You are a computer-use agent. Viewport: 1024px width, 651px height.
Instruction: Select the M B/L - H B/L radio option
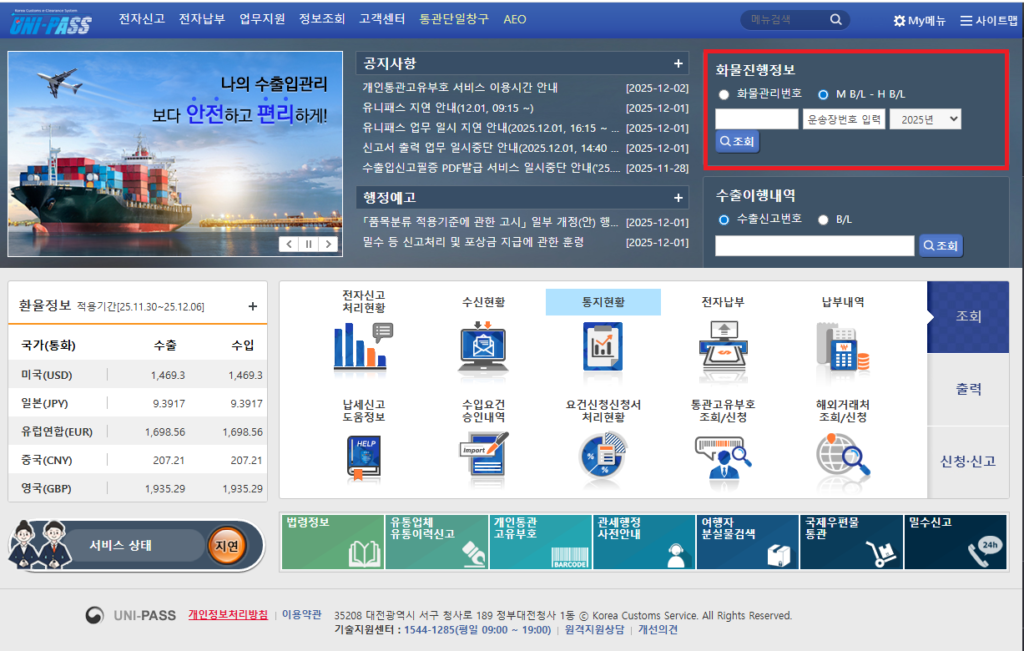click(823, 95)
